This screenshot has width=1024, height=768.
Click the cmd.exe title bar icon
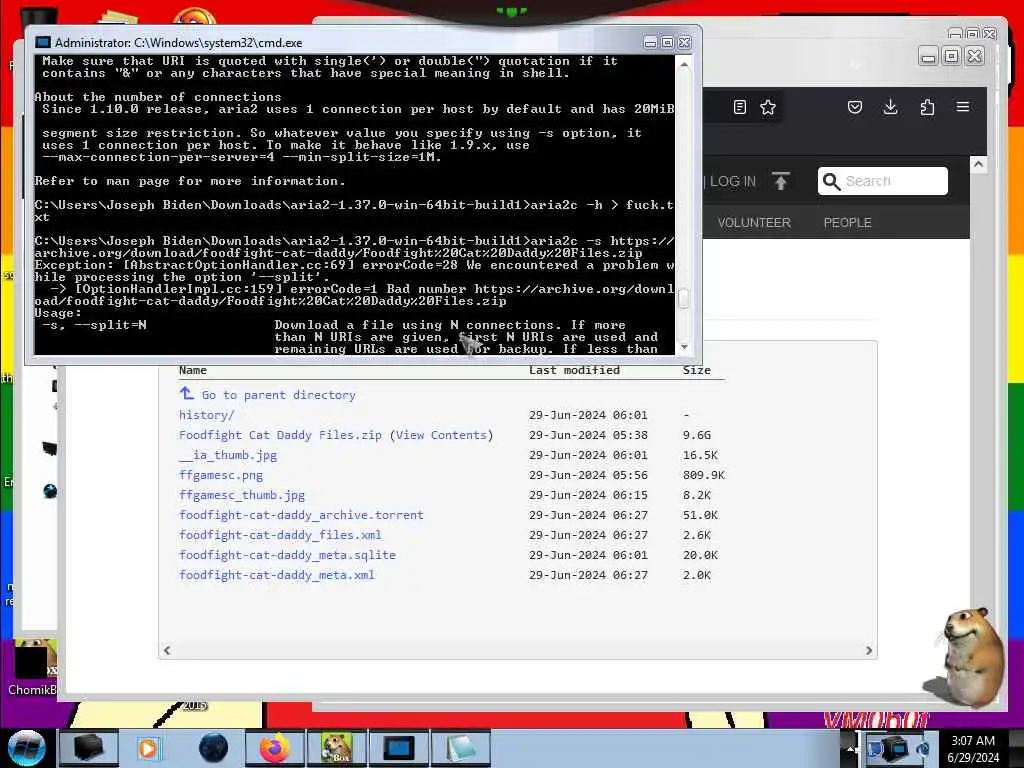42,42
